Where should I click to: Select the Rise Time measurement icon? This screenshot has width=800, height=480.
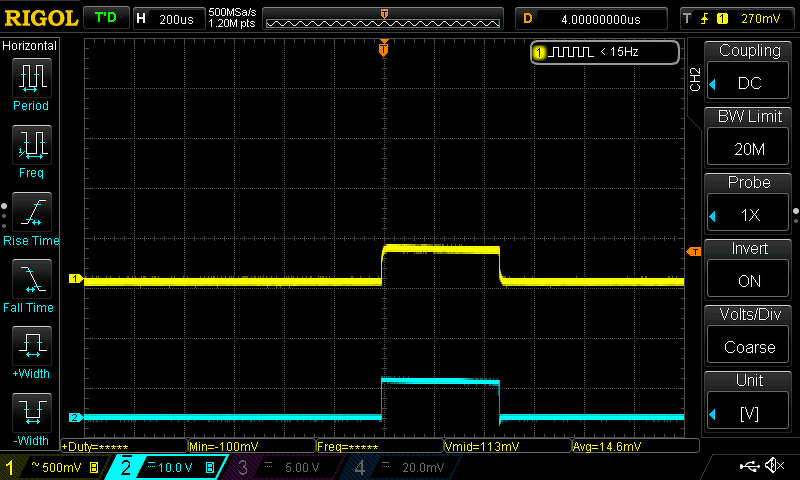coord(32,212)
